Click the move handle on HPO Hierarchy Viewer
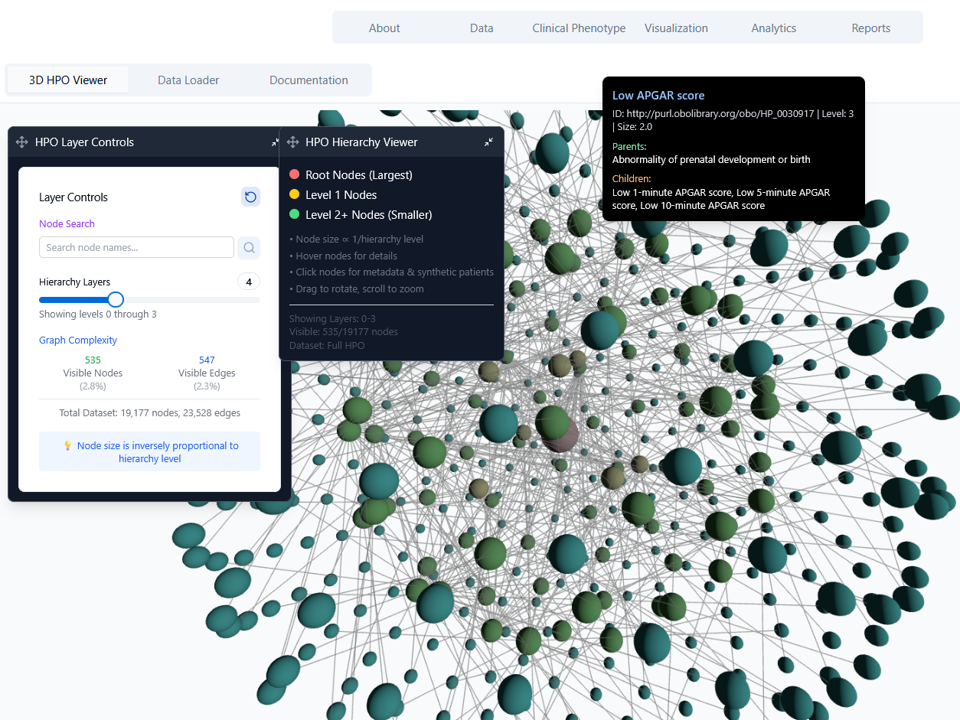This screenshot has width=960, height=720. (293, 143)
